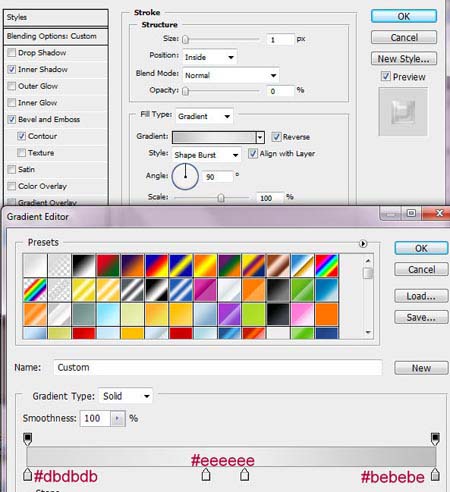The height and width of the screenshot is (492, 450).
Task: Expand the Gradient Type dropdown
Action: (126, 396)
